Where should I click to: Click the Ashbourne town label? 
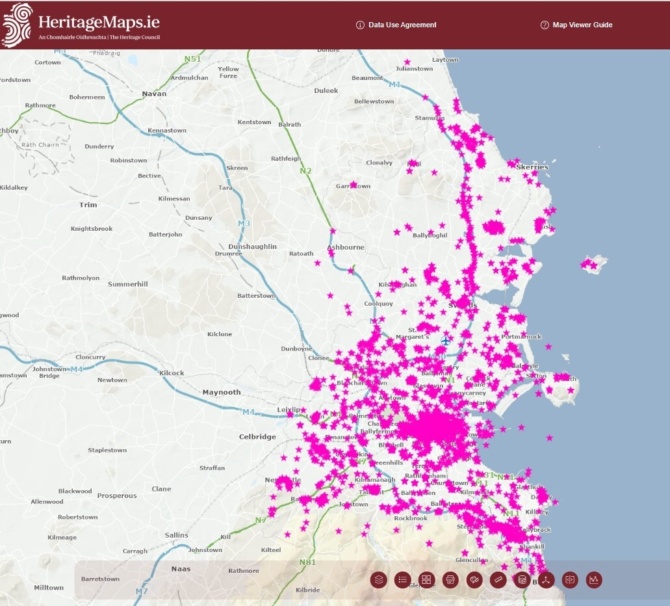point(346,247)
